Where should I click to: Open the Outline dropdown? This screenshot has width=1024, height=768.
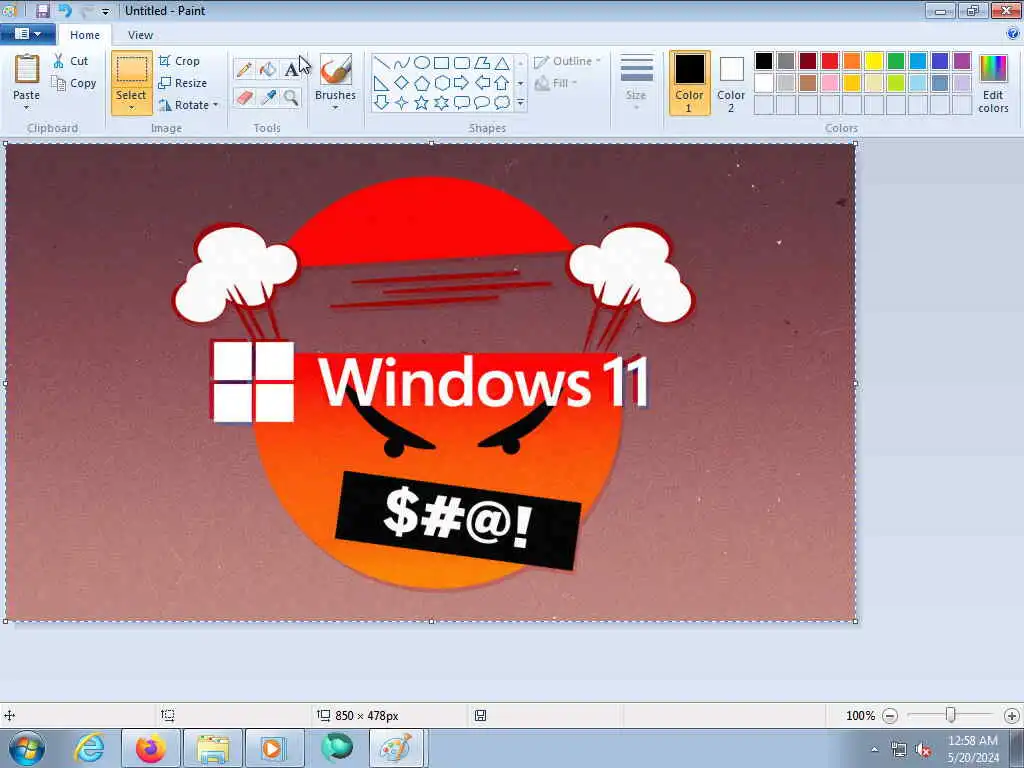(567, 61)
